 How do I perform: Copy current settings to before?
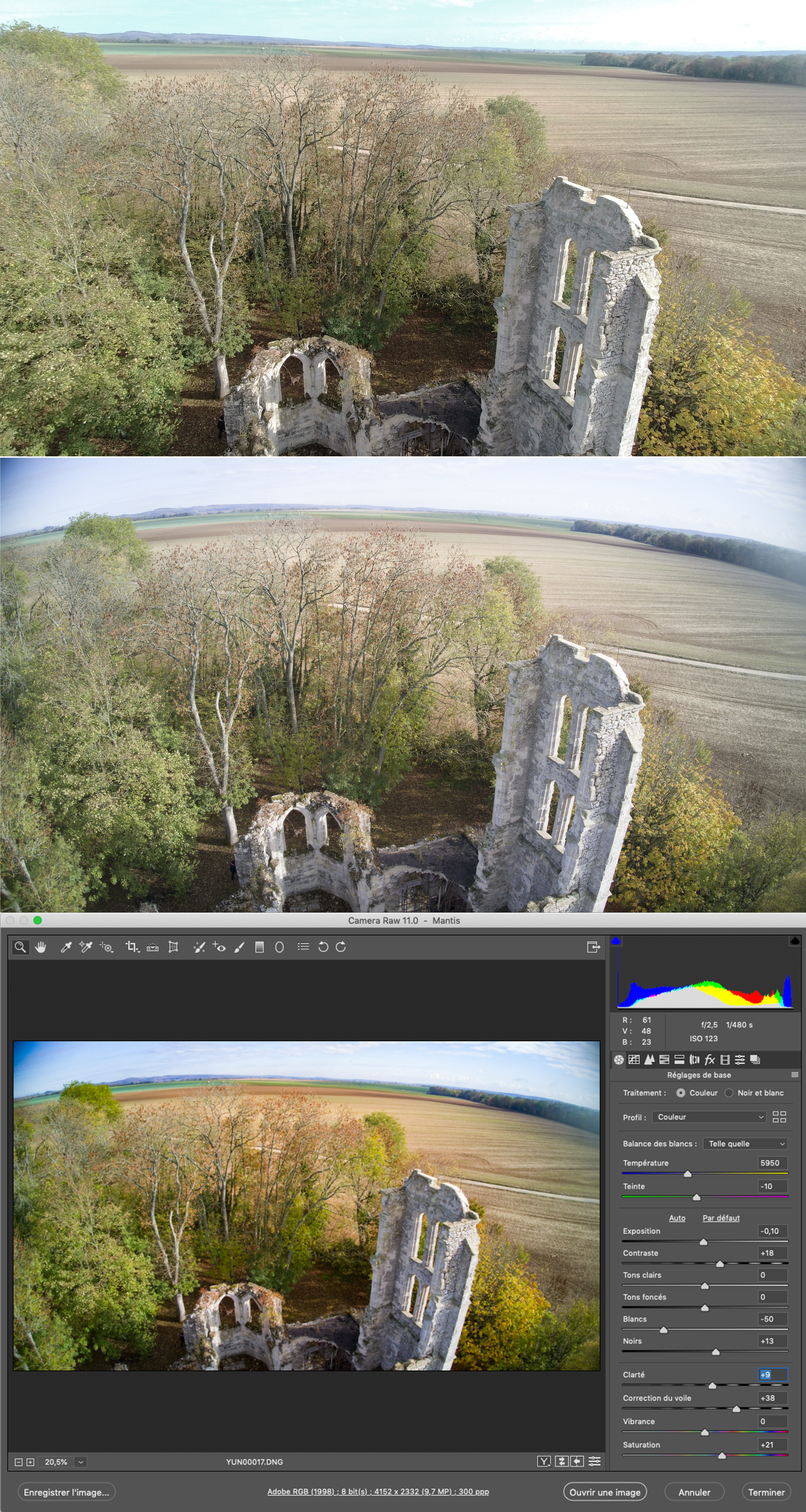coord(577,1461)
